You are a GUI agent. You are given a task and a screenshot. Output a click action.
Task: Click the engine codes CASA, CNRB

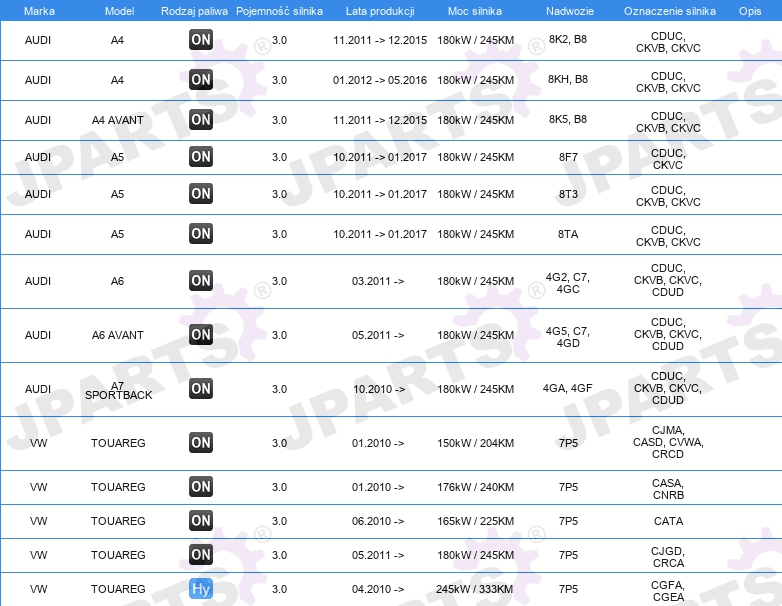tap(668, 489)
